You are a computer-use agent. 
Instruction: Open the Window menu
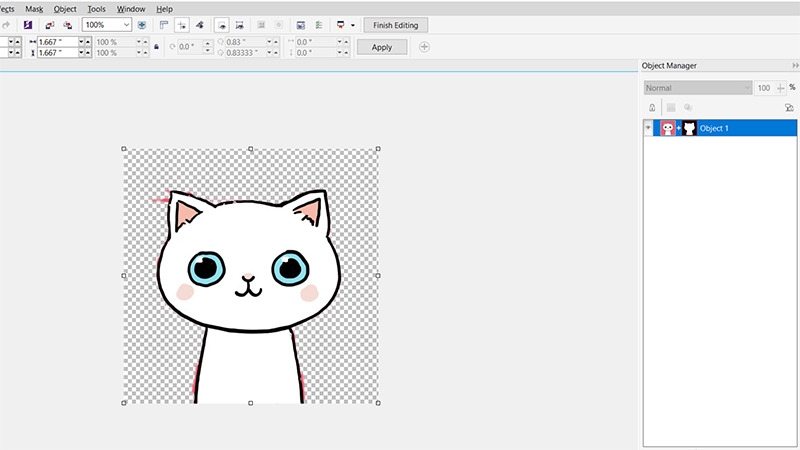[x=131, y=9]
